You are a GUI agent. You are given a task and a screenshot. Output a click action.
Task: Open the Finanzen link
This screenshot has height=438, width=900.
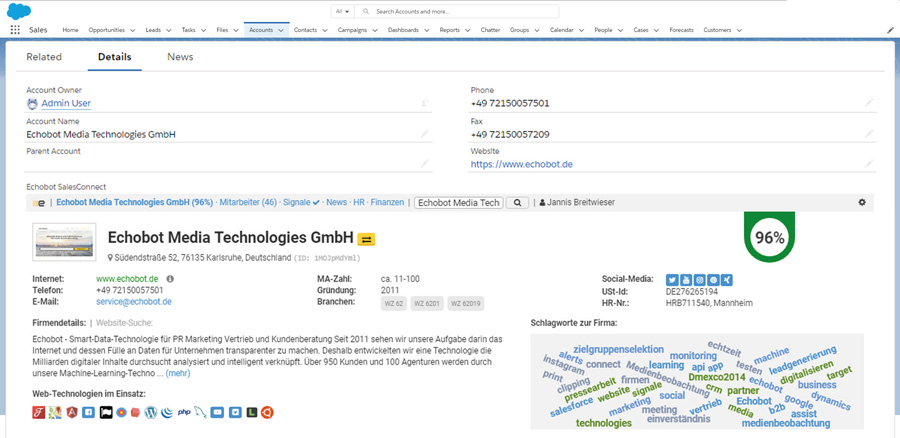coord(387,203)
